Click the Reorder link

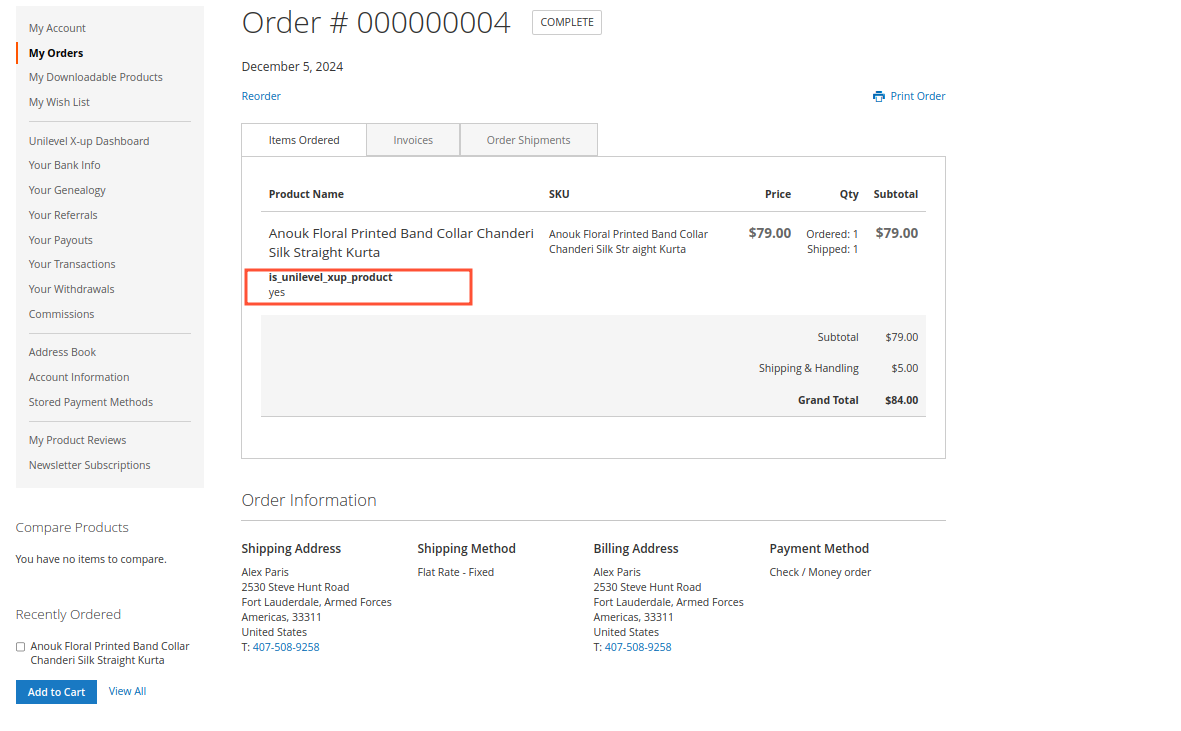pyautogui.click(x=261, y=96)
